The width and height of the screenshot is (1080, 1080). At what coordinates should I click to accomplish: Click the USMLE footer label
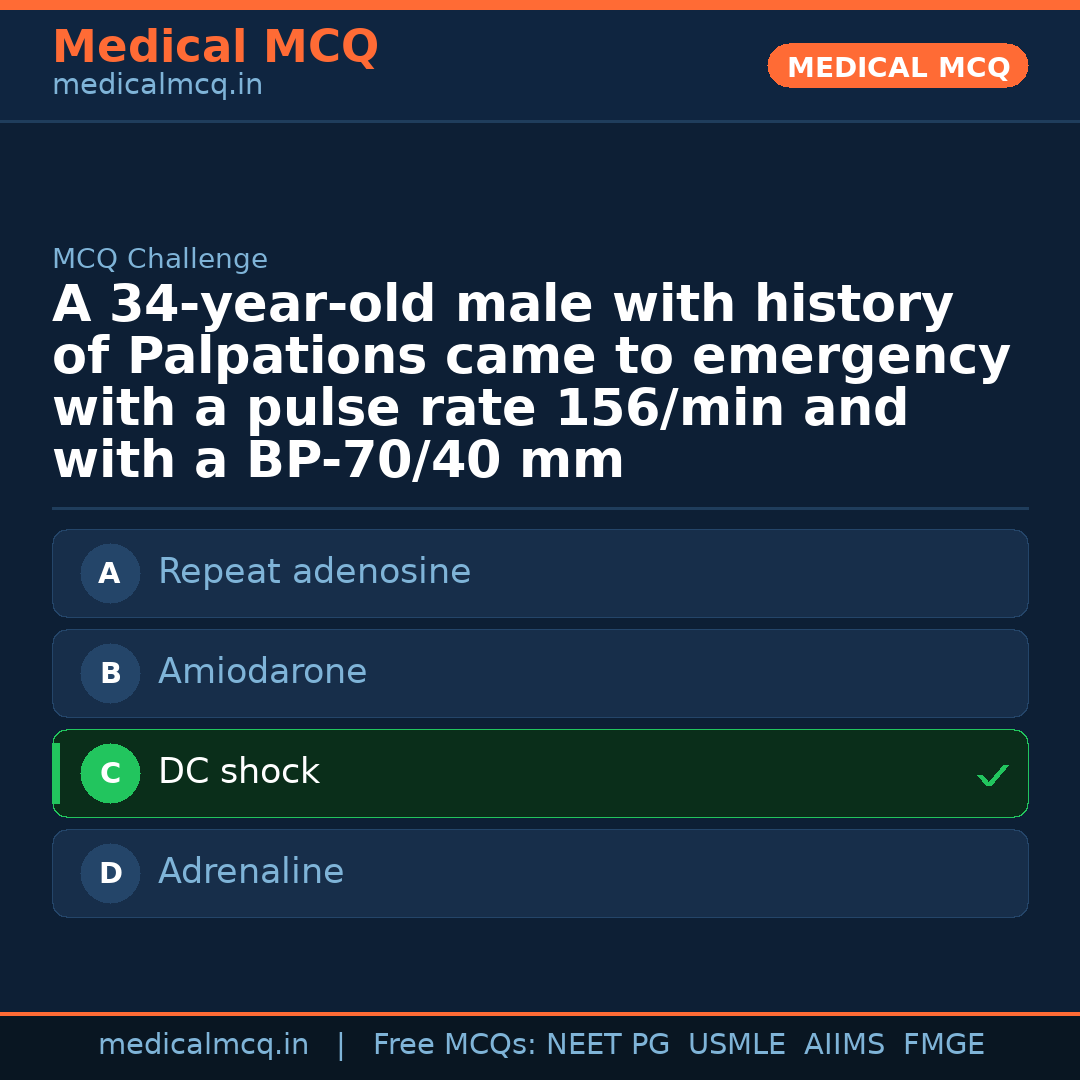736,1045
